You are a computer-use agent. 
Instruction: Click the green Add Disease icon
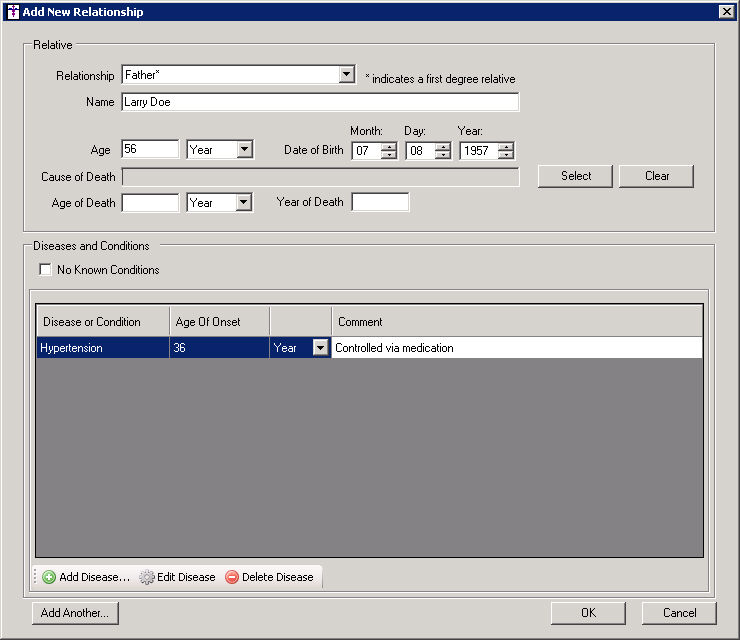coord(49,577)
